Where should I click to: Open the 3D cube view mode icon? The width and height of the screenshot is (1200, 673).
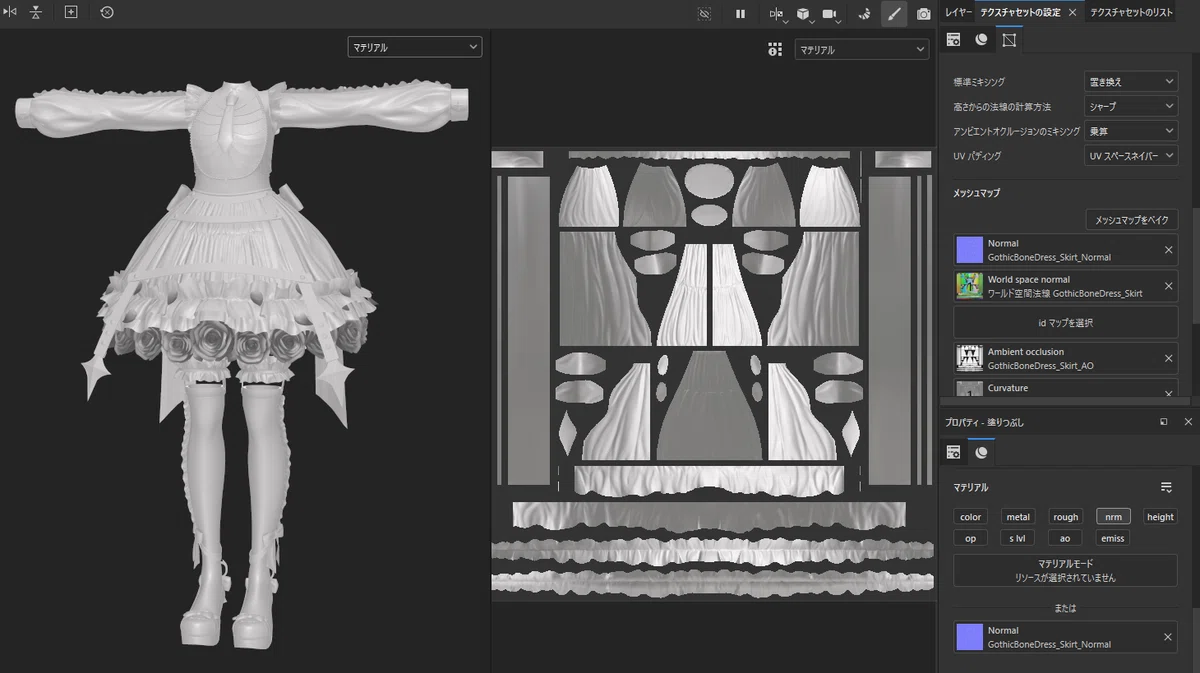(803, 13)
